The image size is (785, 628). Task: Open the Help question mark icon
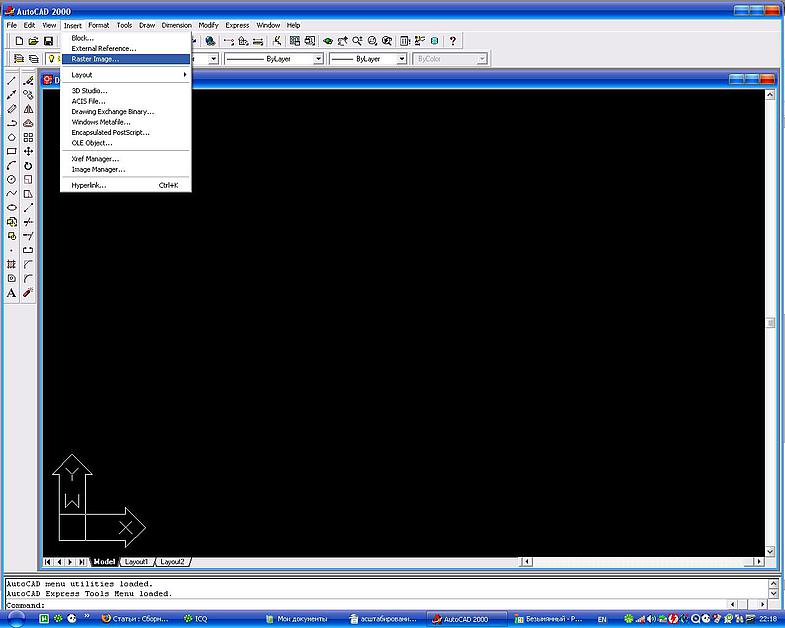tap(453, 41)
